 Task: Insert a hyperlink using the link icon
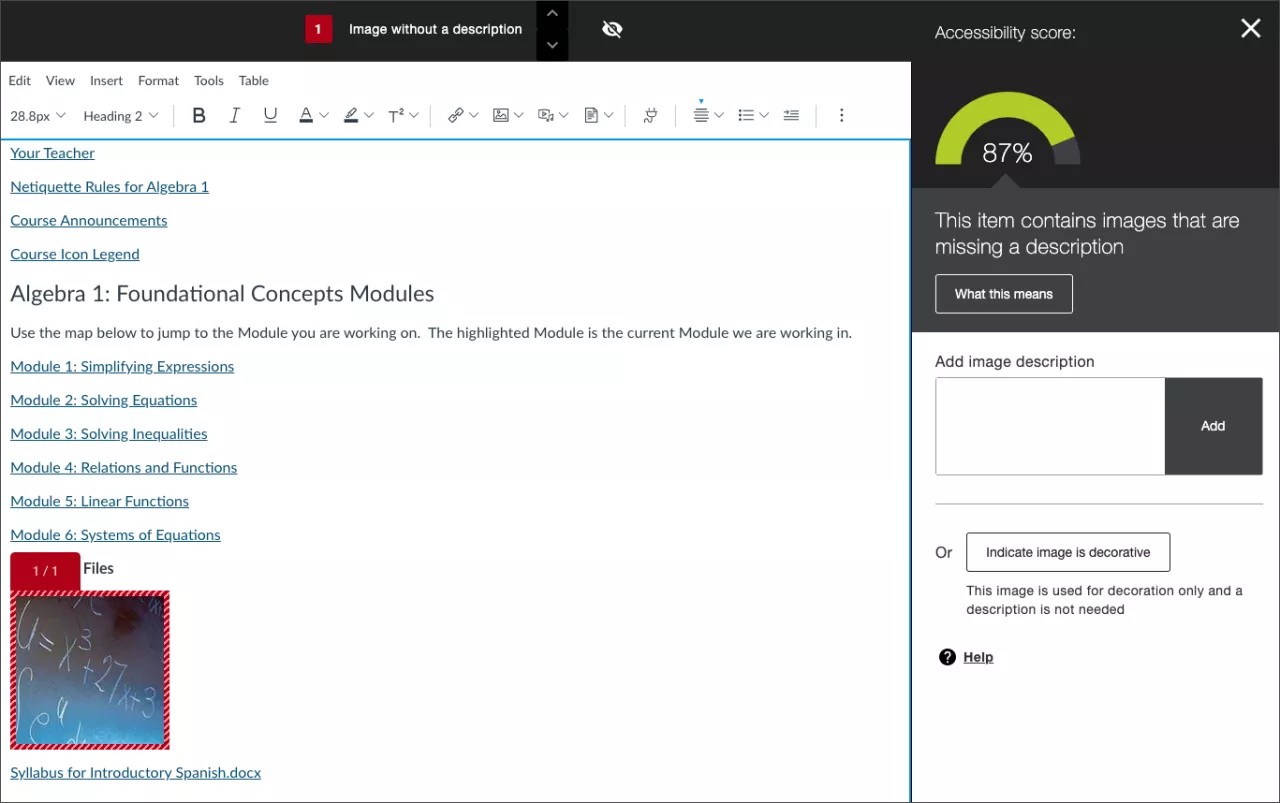[457, 115]
